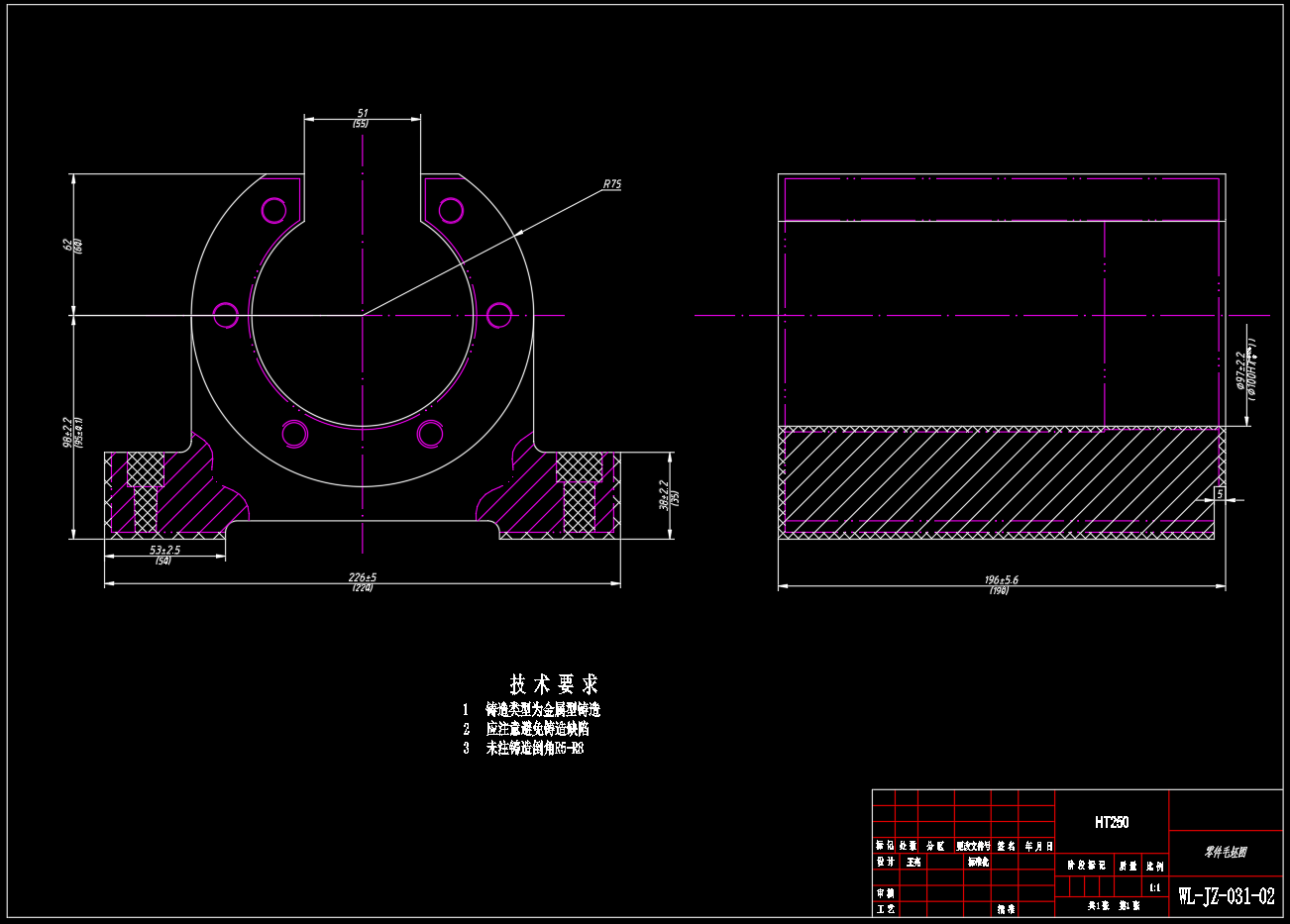The height and width of the screenshot is (924, 1290).
Task: Click the boxed 5 allowance dimension
Action: tap(1220, 493)
